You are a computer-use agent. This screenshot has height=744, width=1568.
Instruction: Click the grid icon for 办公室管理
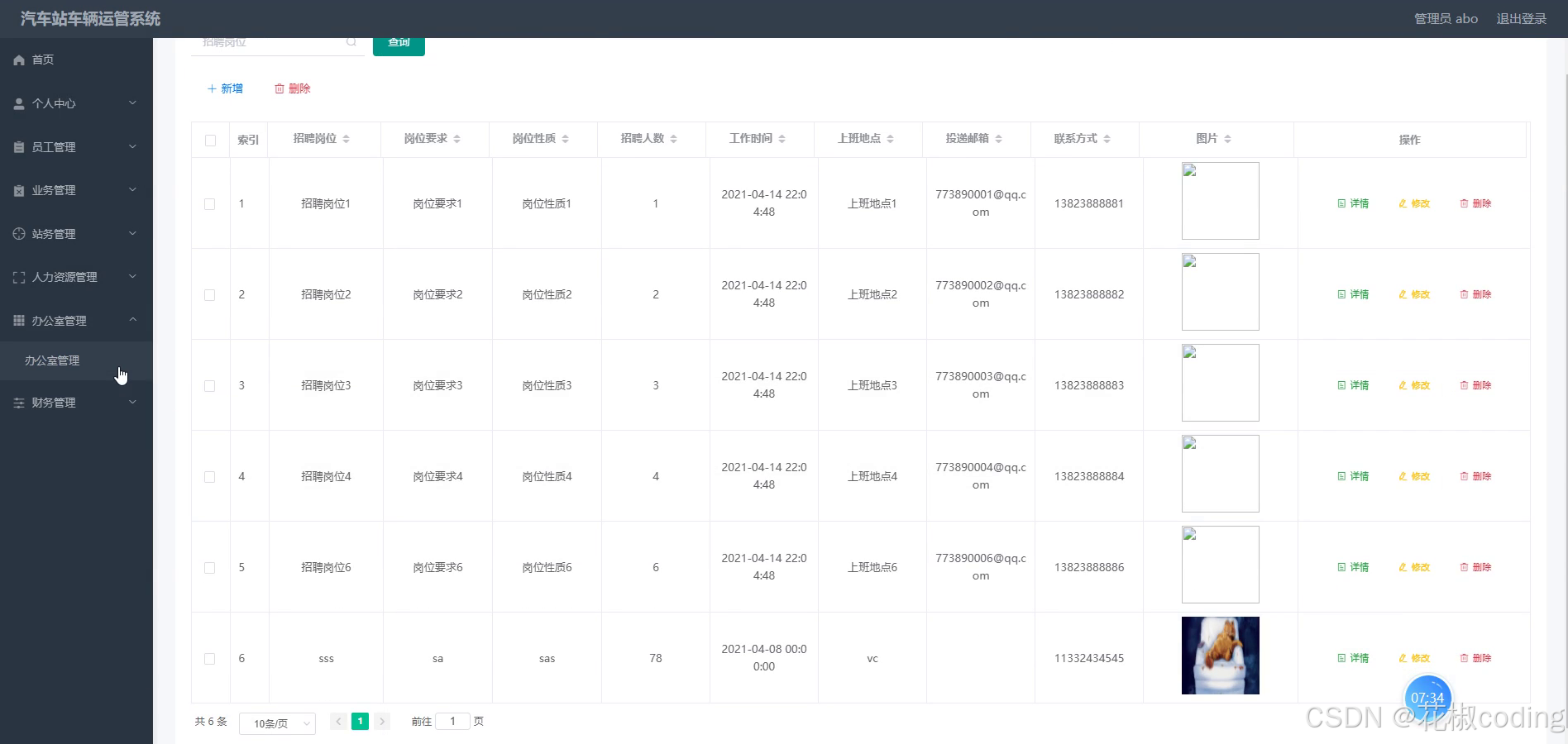[19, 321]
